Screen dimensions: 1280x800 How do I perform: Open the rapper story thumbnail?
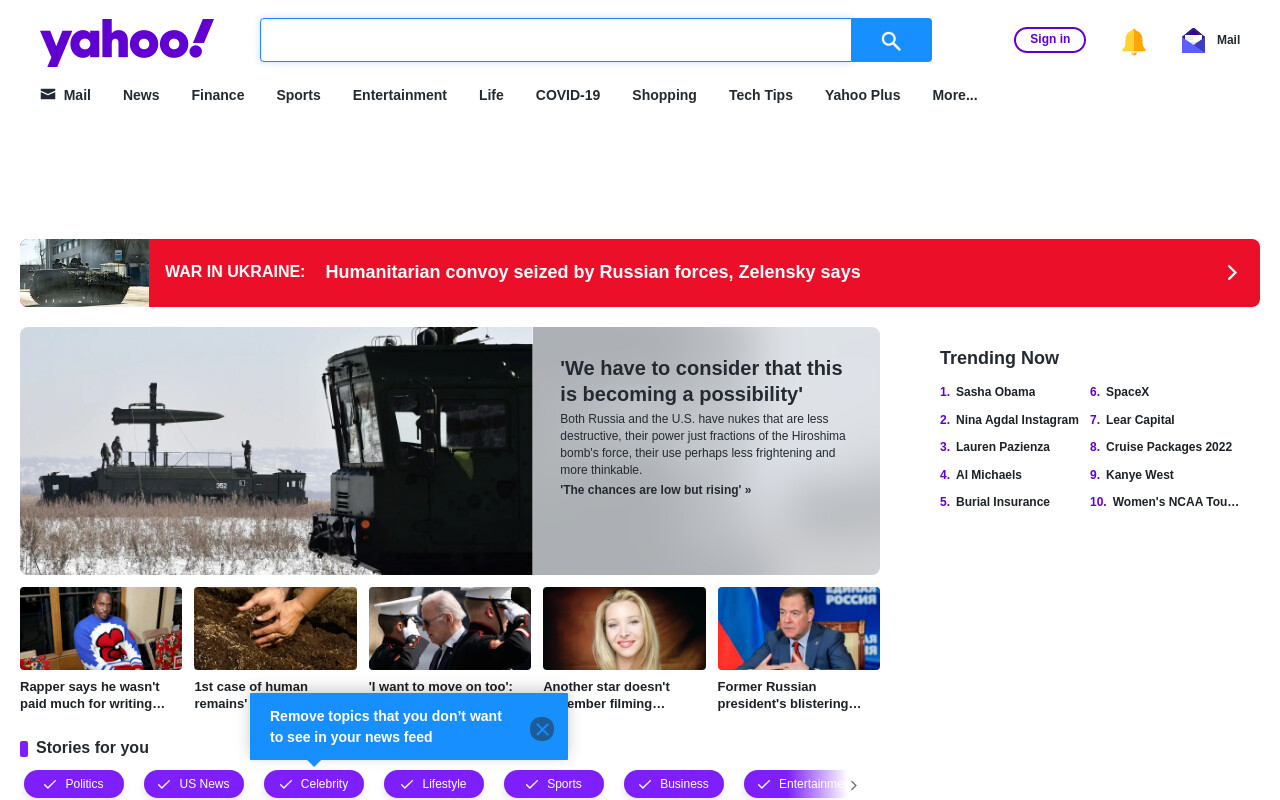click(101, 628)
